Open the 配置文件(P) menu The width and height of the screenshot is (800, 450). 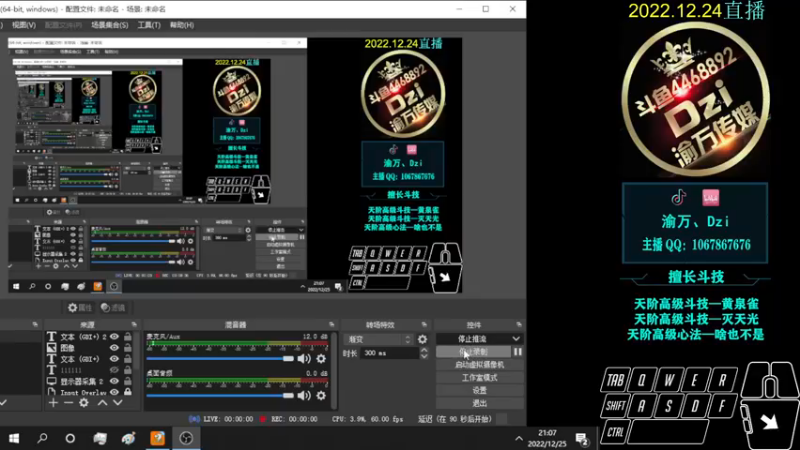63,25
